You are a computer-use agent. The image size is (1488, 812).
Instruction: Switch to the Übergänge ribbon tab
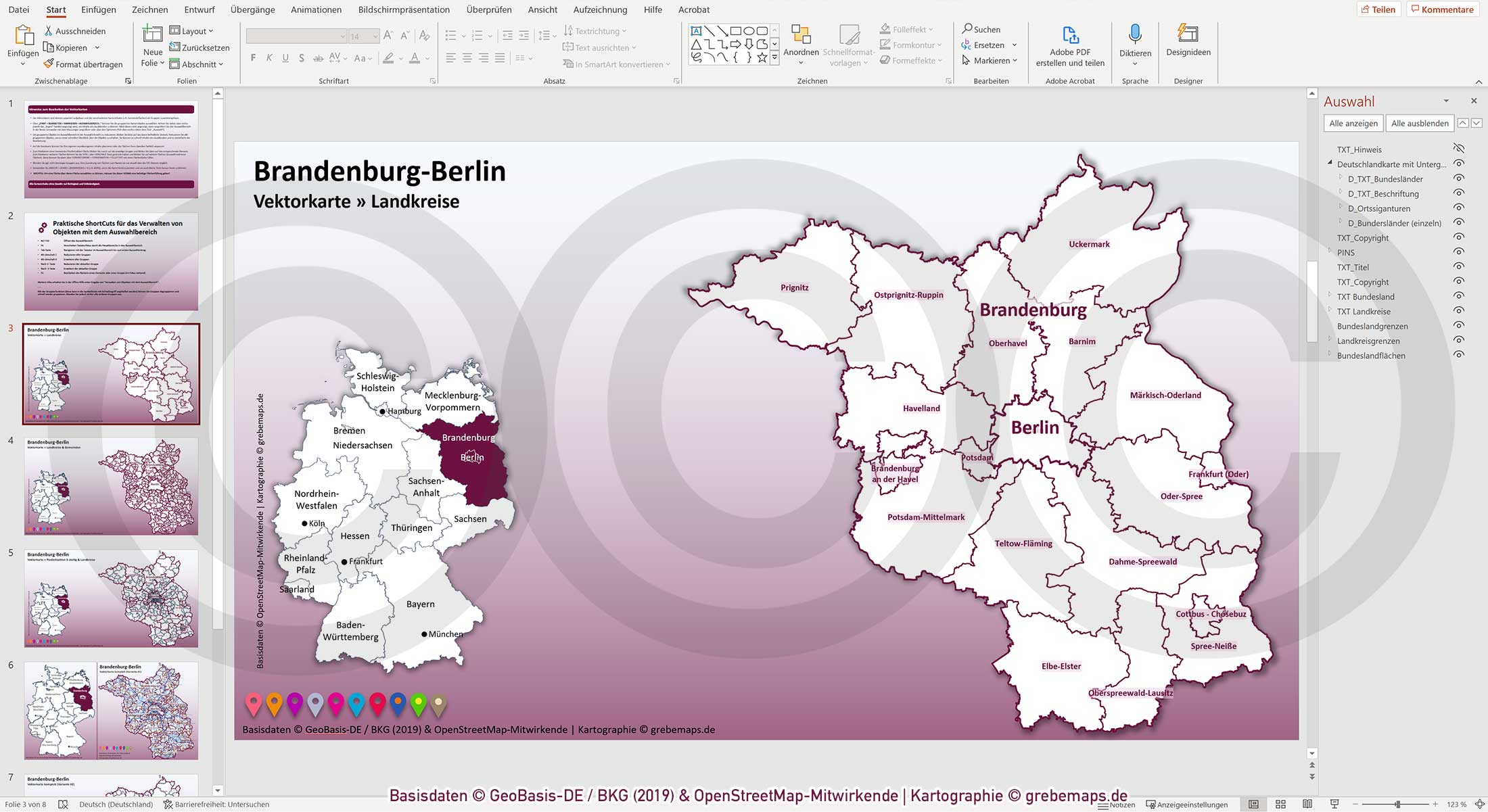point(251,9)
